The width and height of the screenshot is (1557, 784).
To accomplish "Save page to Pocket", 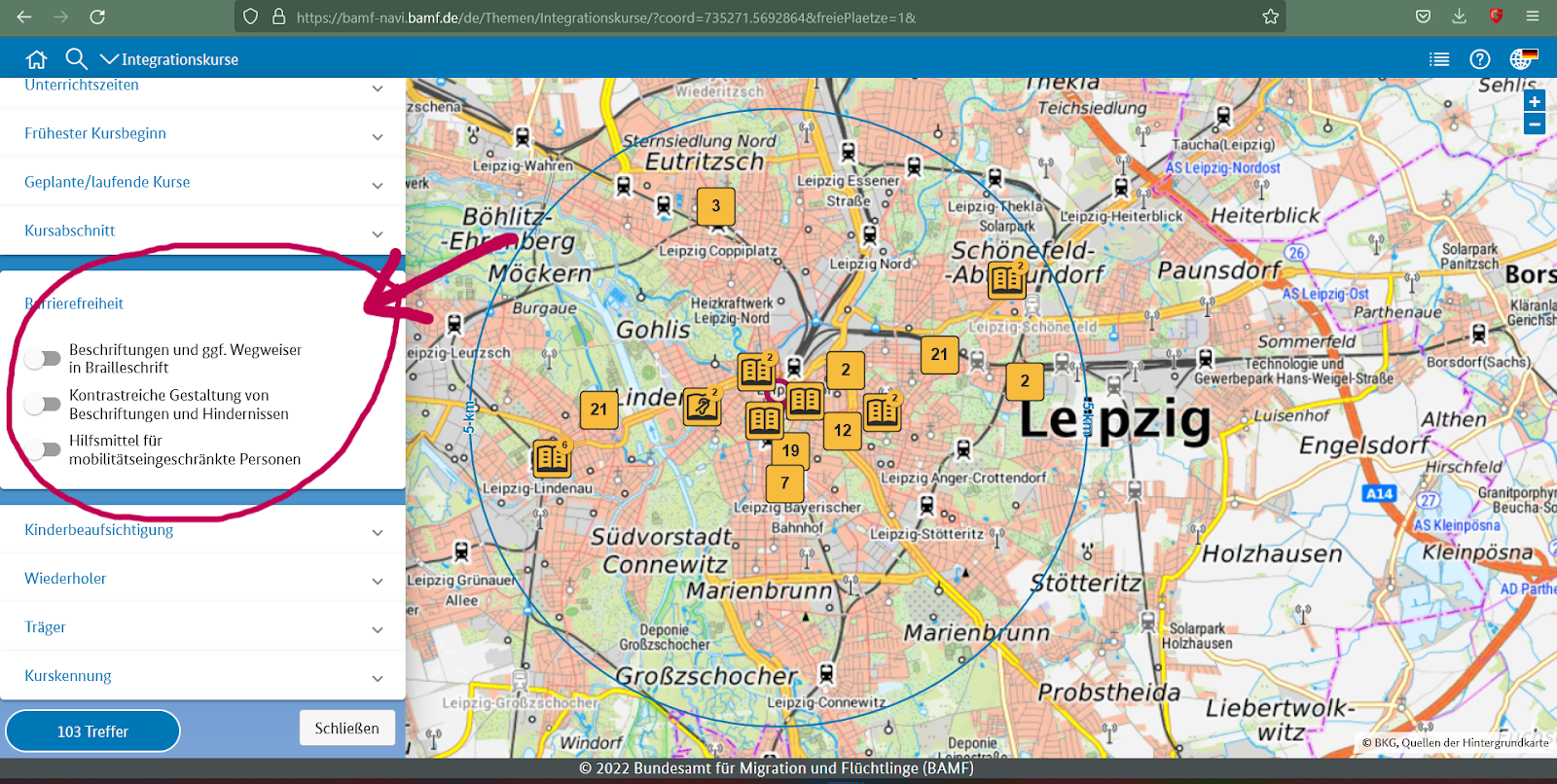I will tap(1423, 17).
